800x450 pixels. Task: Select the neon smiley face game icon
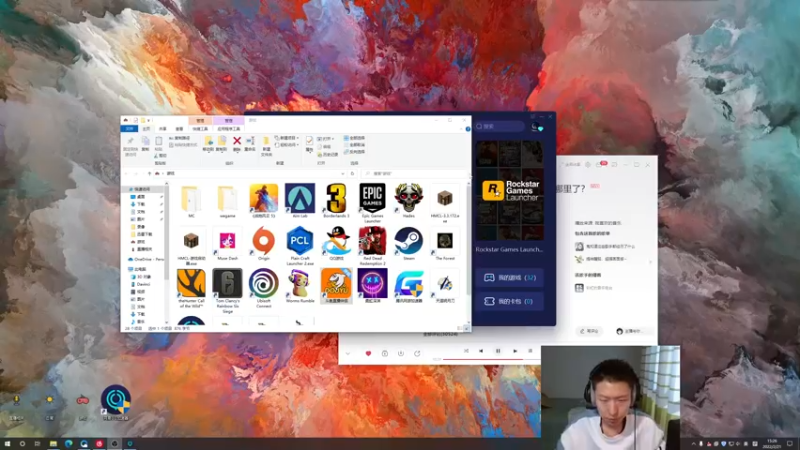click(372, 283)
